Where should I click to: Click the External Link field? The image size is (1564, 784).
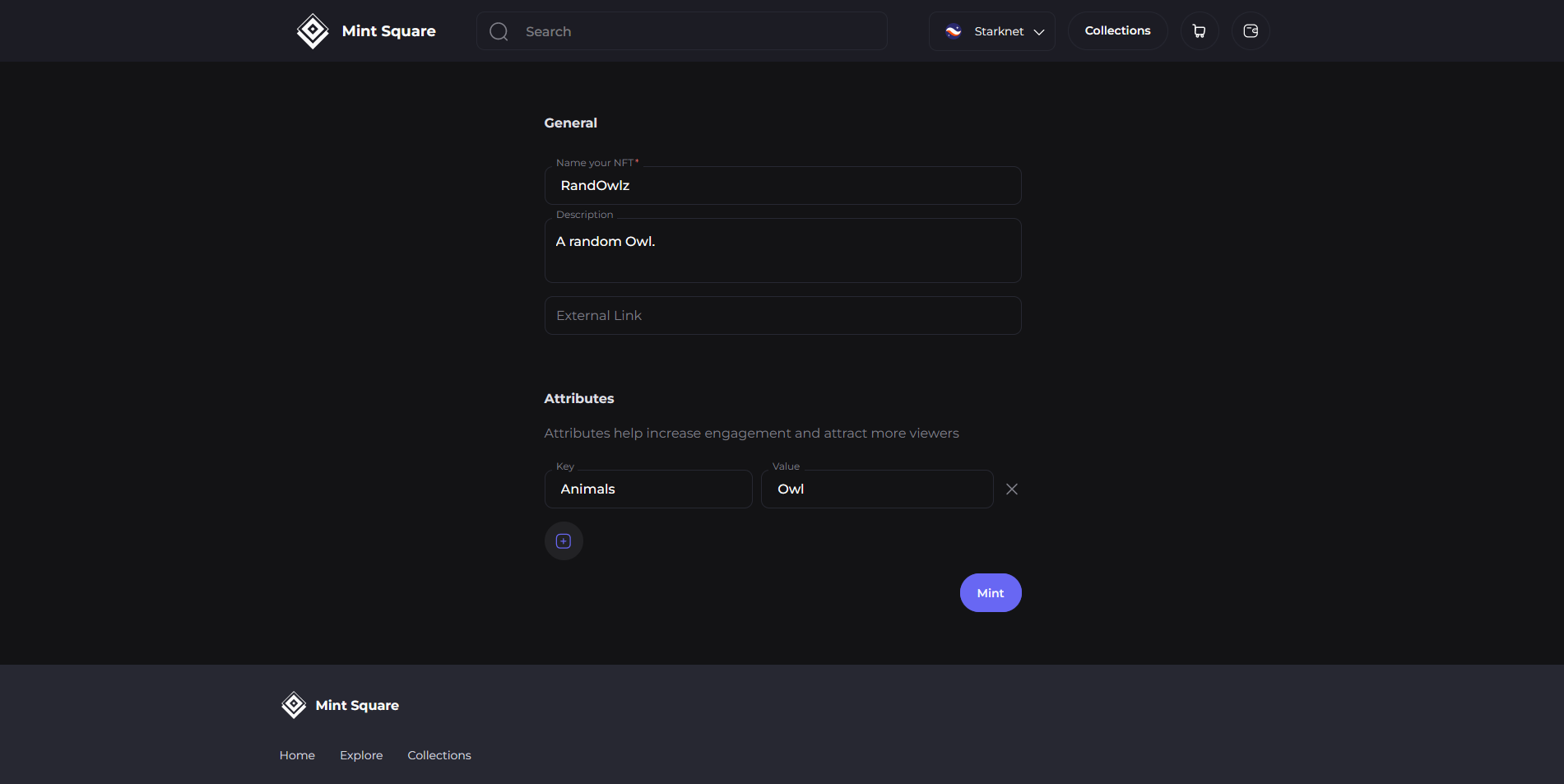pyautogui.click(x=782, y=316)
